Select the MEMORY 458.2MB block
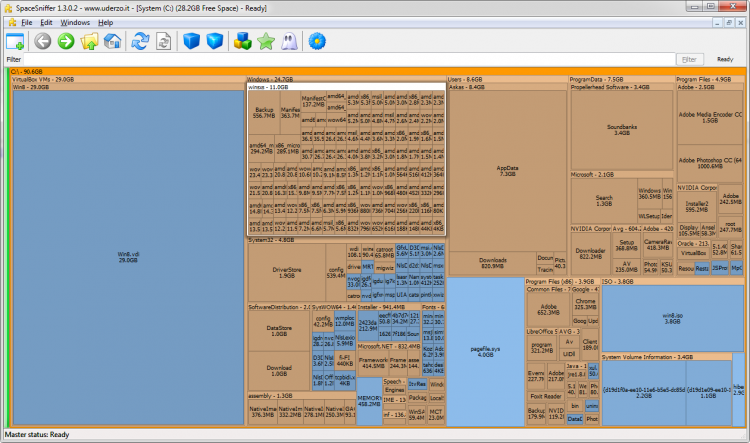The height and width of the screenshot is (443, 750). coord(369,401)
